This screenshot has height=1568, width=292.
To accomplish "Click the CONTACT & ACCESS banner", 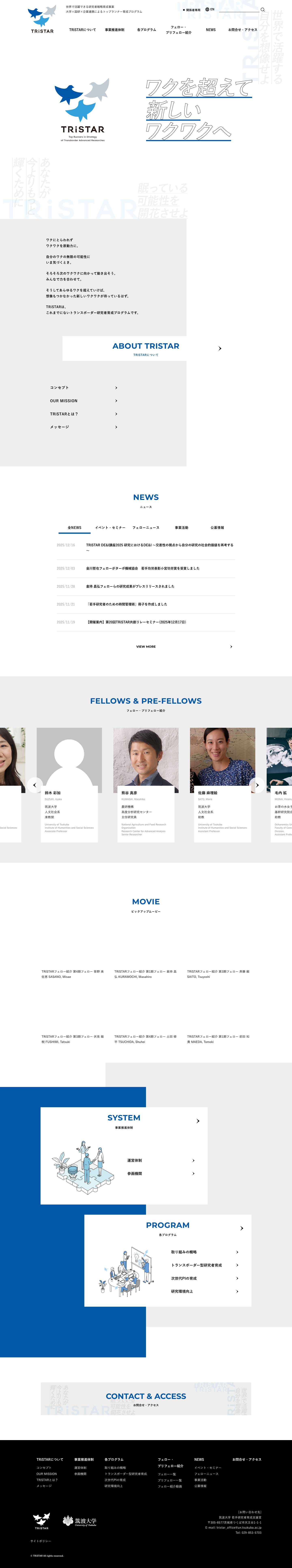I will tap(146, 1399).
